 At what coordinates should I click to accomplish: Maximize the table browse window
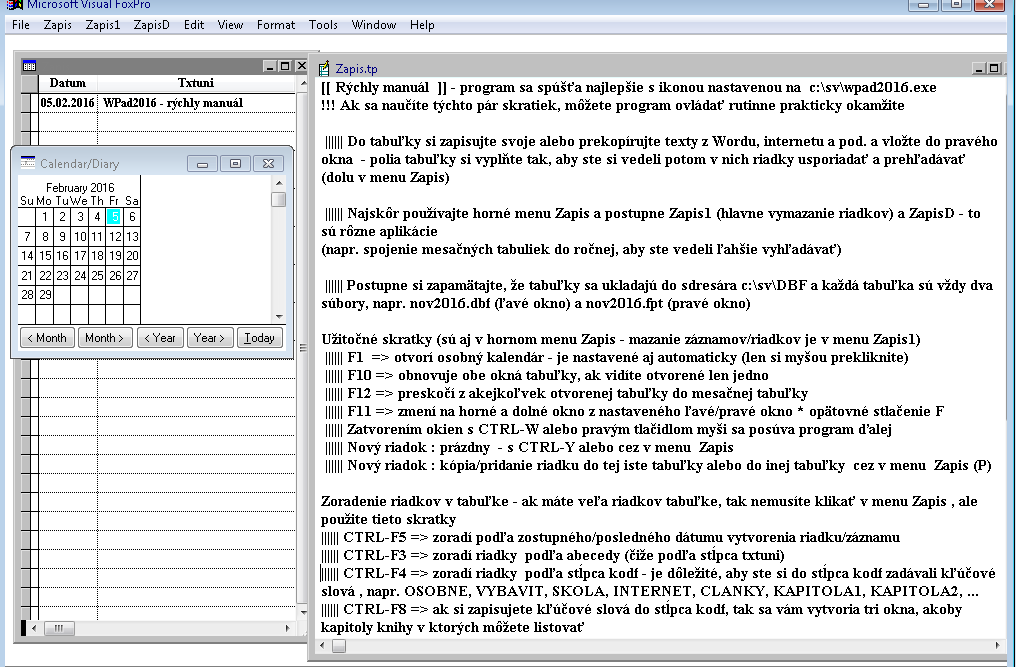286,65
